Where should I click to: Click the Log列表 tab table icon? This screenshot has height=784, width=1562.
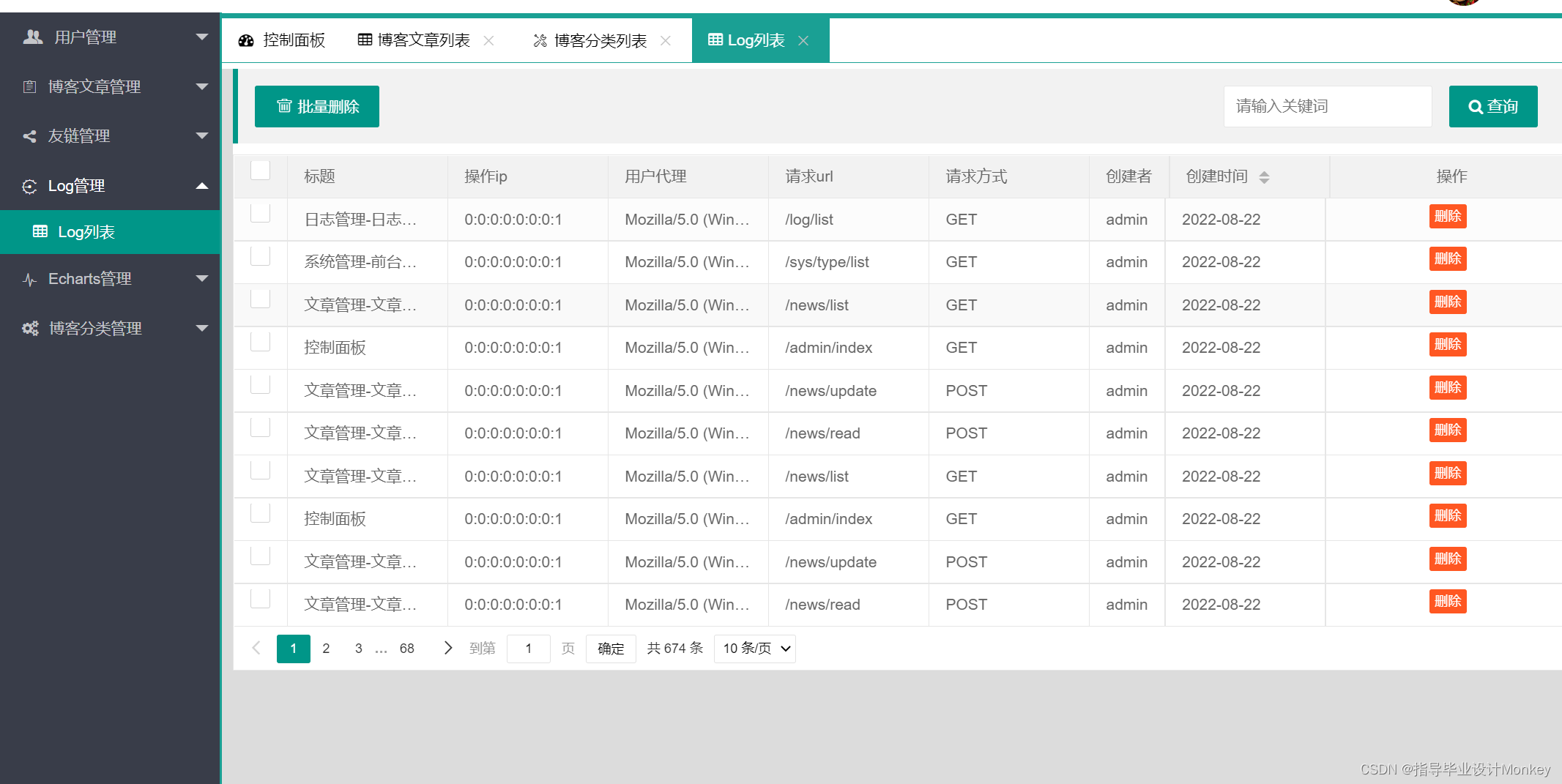tap(715, 40)
